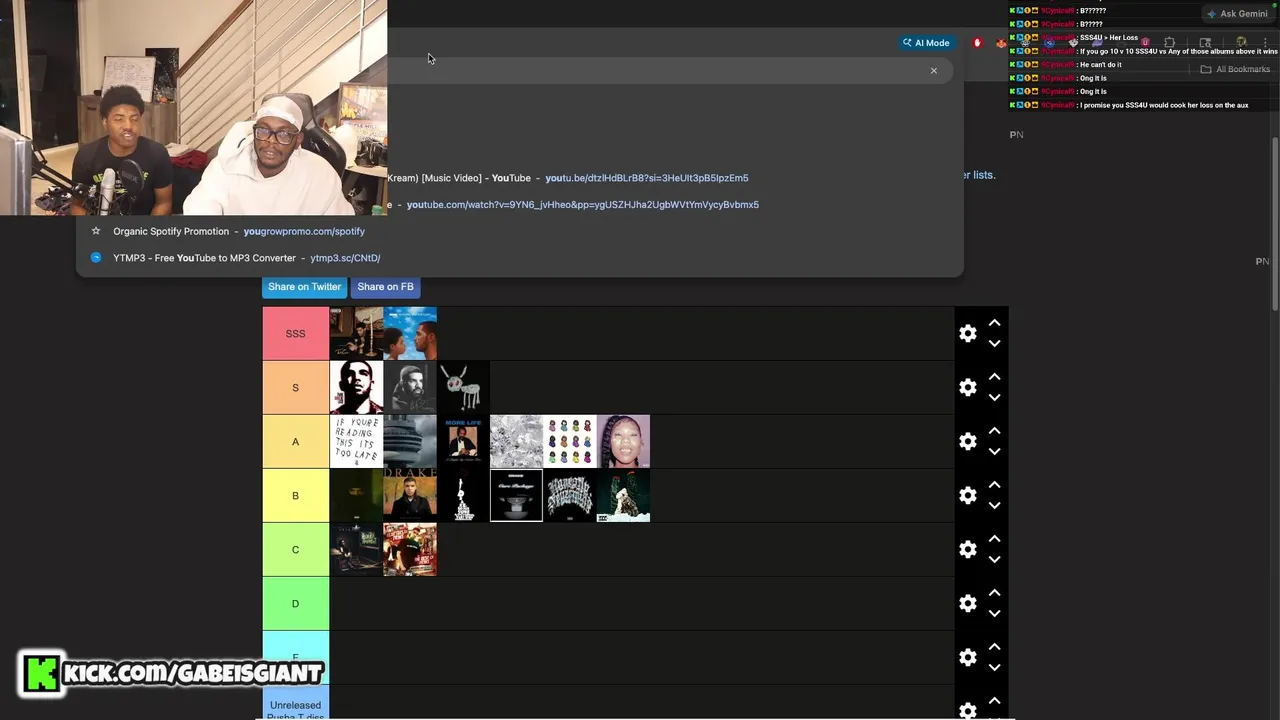Select More Life album cover
Image resolution: width=1280 pixels, height=720 pixels.
(x=463, y=442)
